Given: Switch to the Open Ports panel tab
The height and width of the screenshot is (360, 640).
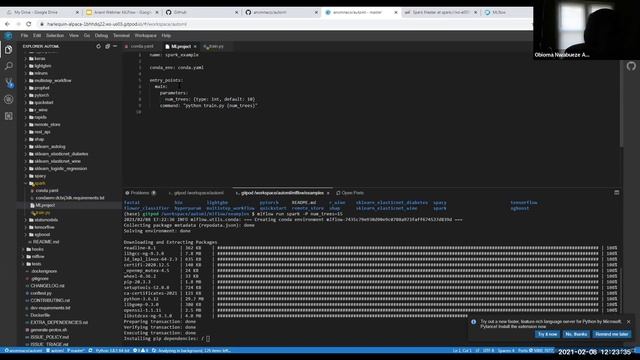Looking at the screenshot, I should (x=350, y=193).
